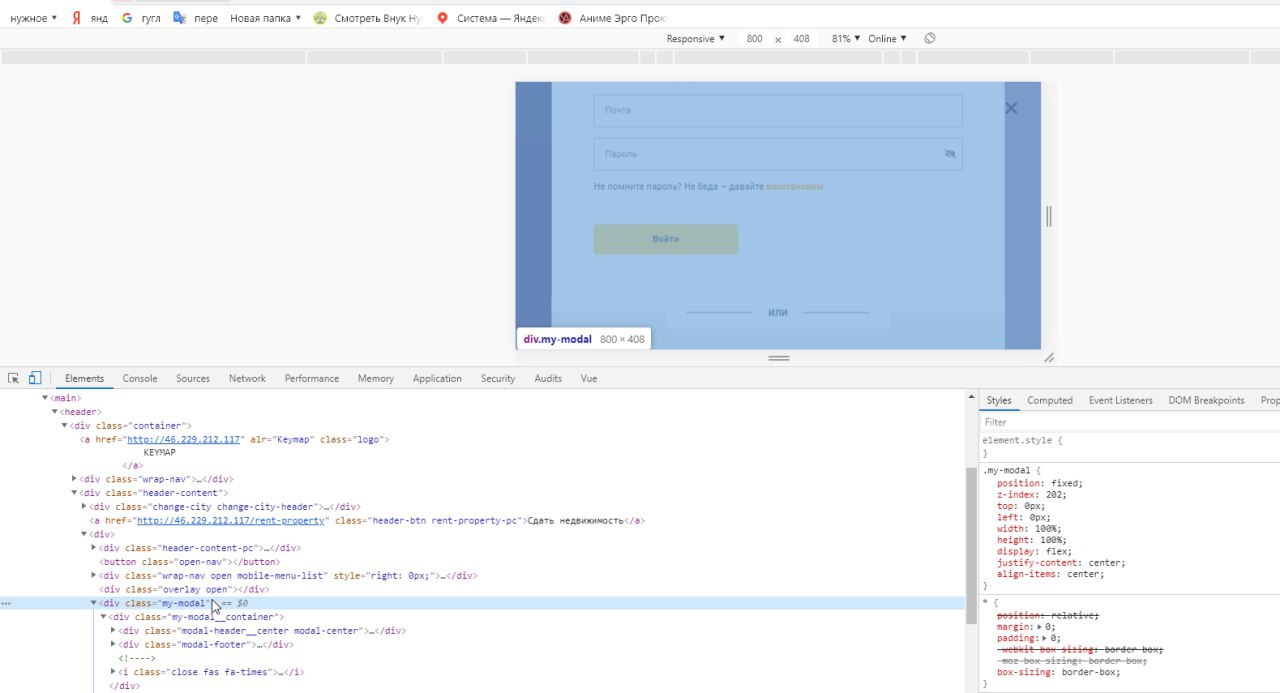Expand the close fas fa-times element

(x=114, y=672)
